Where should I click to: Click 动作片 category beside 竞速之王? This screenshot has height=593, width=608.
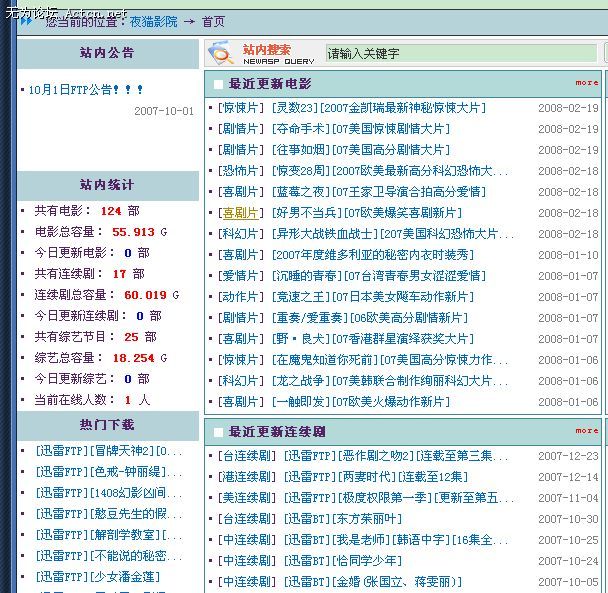(240, 297)
